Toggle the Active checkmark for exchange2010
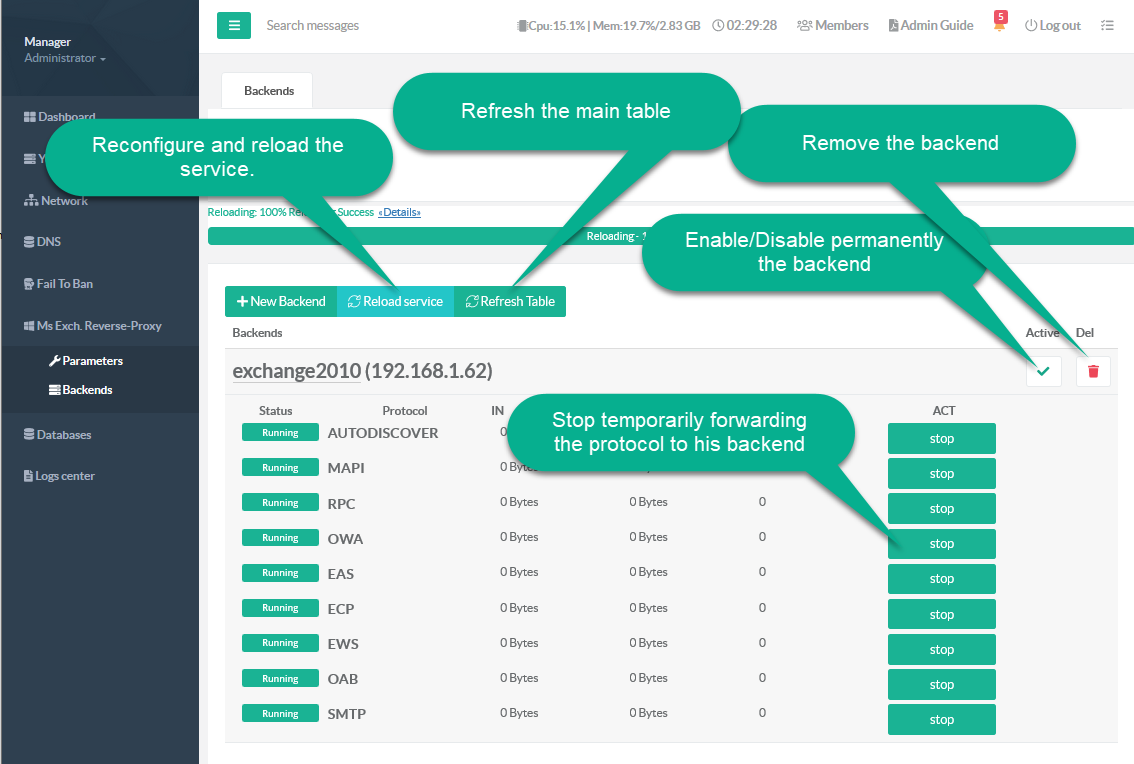This screenshot has height=764, width=1134. tap(1043, 371)
